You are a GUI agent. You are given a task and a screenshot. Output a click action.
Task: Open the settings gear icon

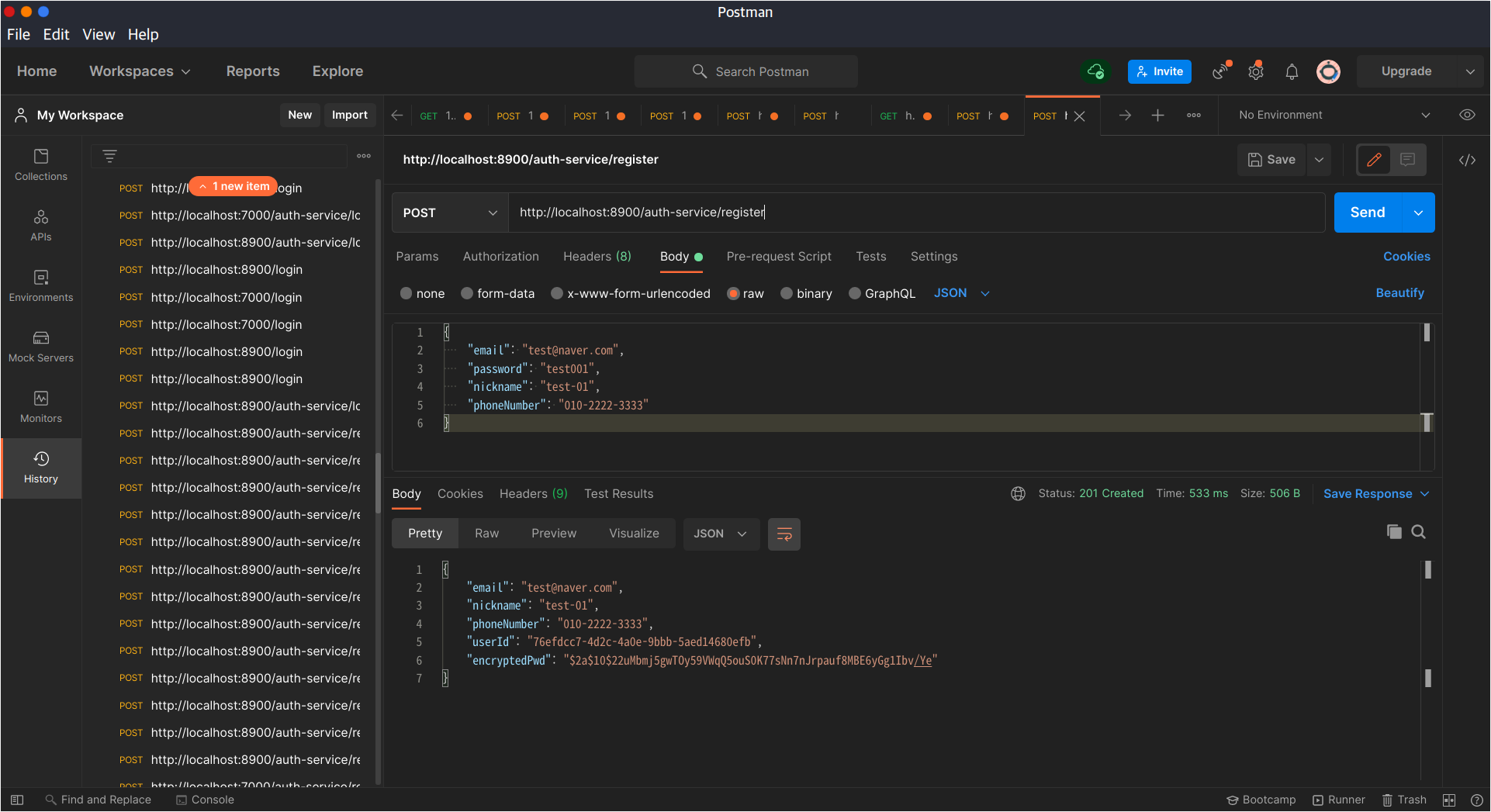[1255, 72]
